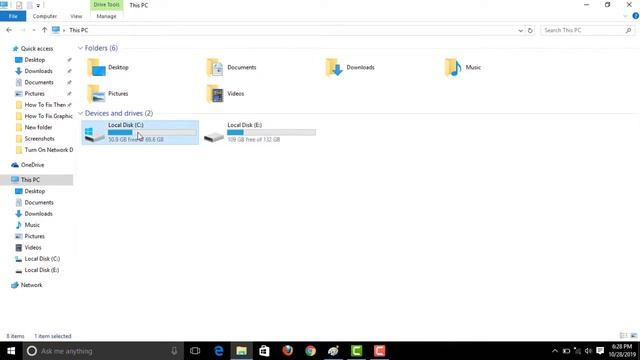Click Cortana microphone icon
Screen dimensions: 640x360
click(174, 351)
